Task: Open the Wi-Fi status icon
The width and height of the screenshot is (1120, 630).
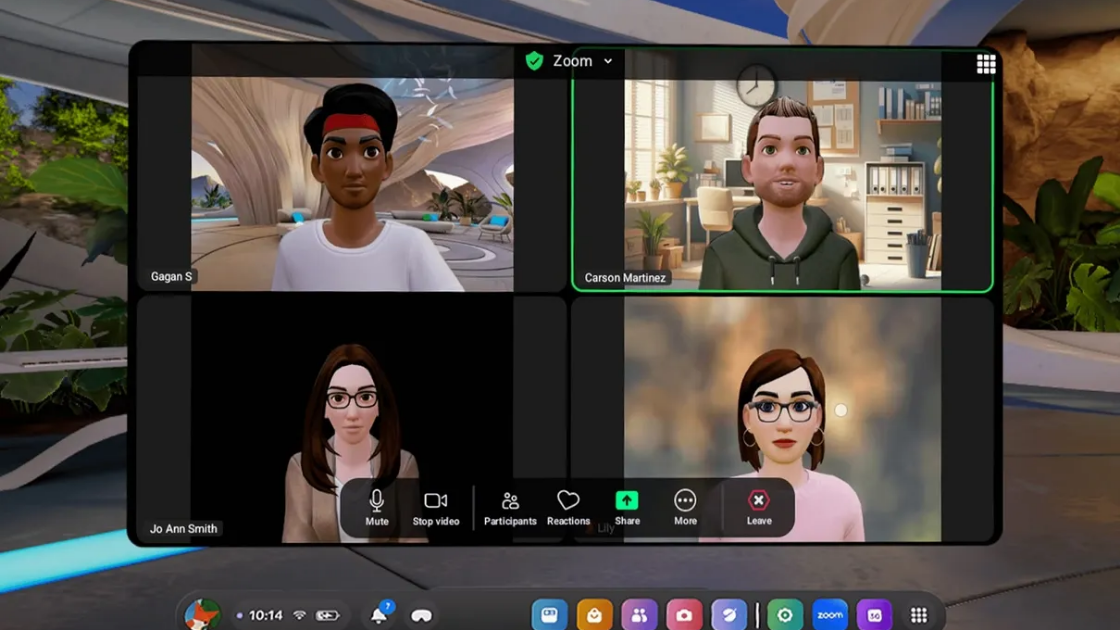Action: [300, 615]
